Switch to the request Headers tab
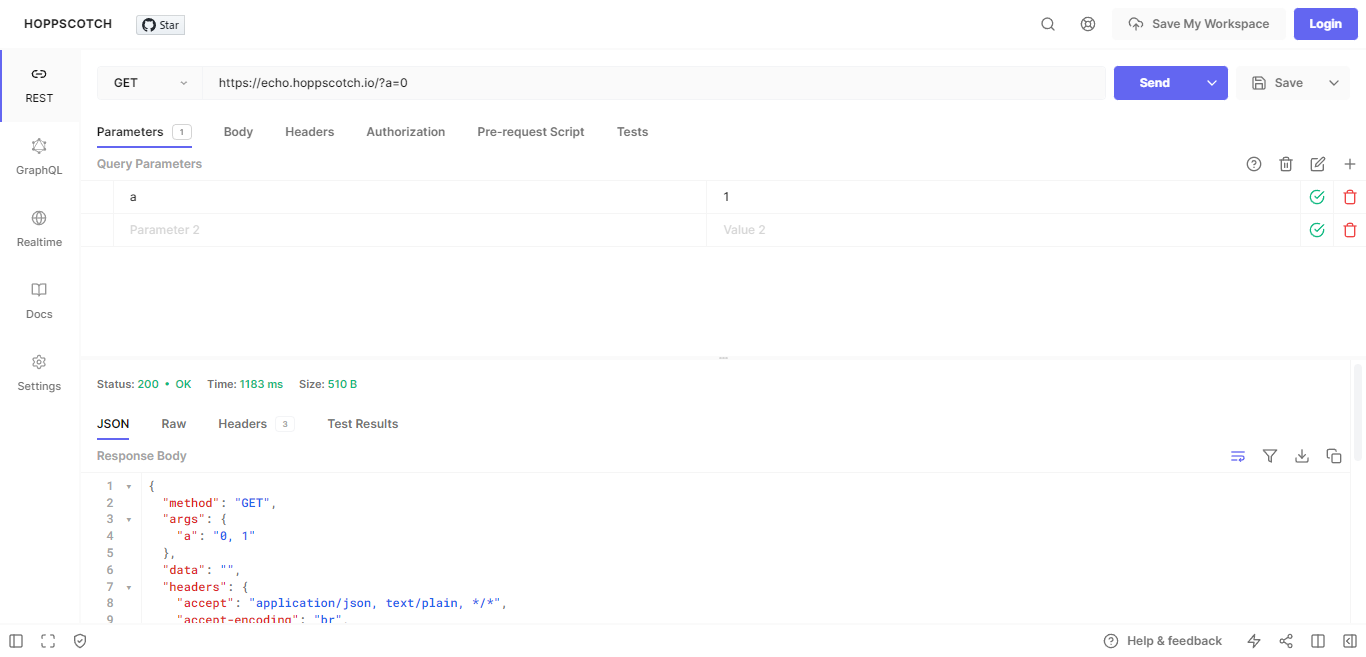The height and width of the screenshot is (657, 1366). pyautogui.click(x=310, y=132)
